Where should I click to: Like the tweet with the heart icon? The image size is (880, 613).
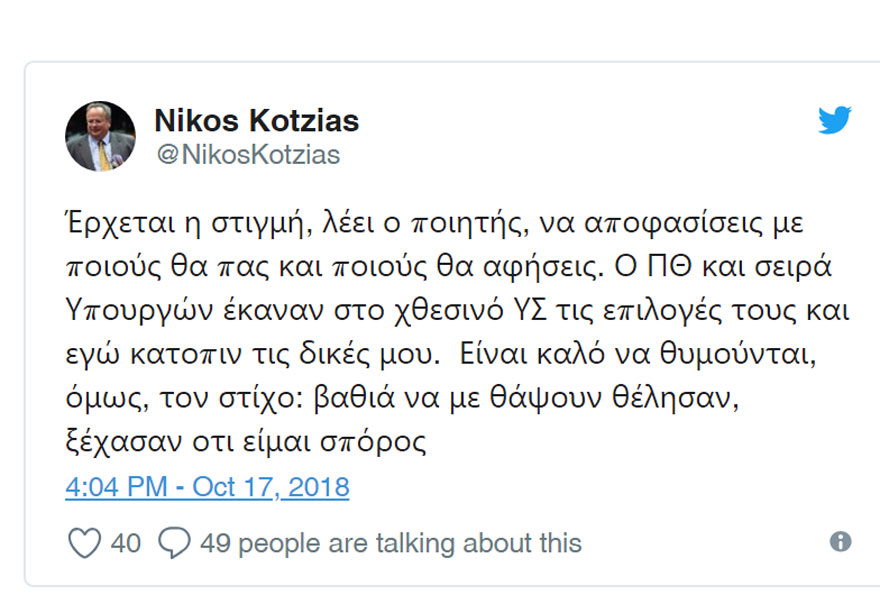(84, 543)
